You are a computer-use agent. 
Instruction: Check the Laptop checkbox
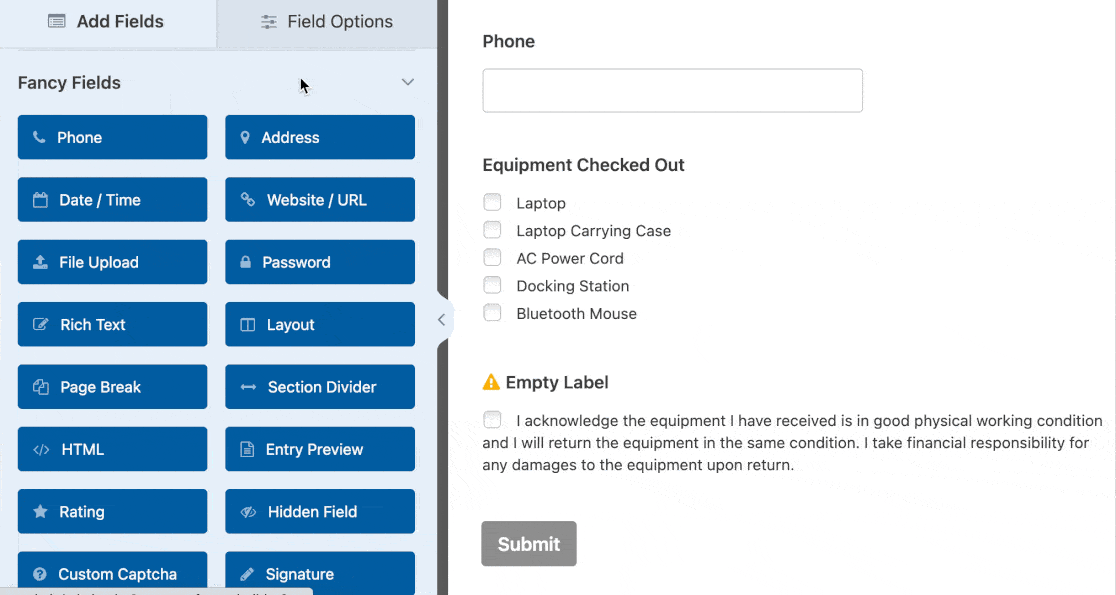coord(493,203)
